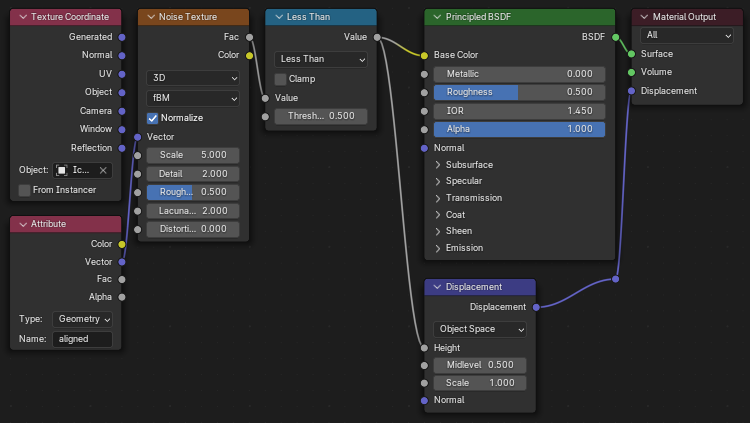750x423 pixels.
Task: Open the fBM noise type dropdown
Action: pos(193,98)
